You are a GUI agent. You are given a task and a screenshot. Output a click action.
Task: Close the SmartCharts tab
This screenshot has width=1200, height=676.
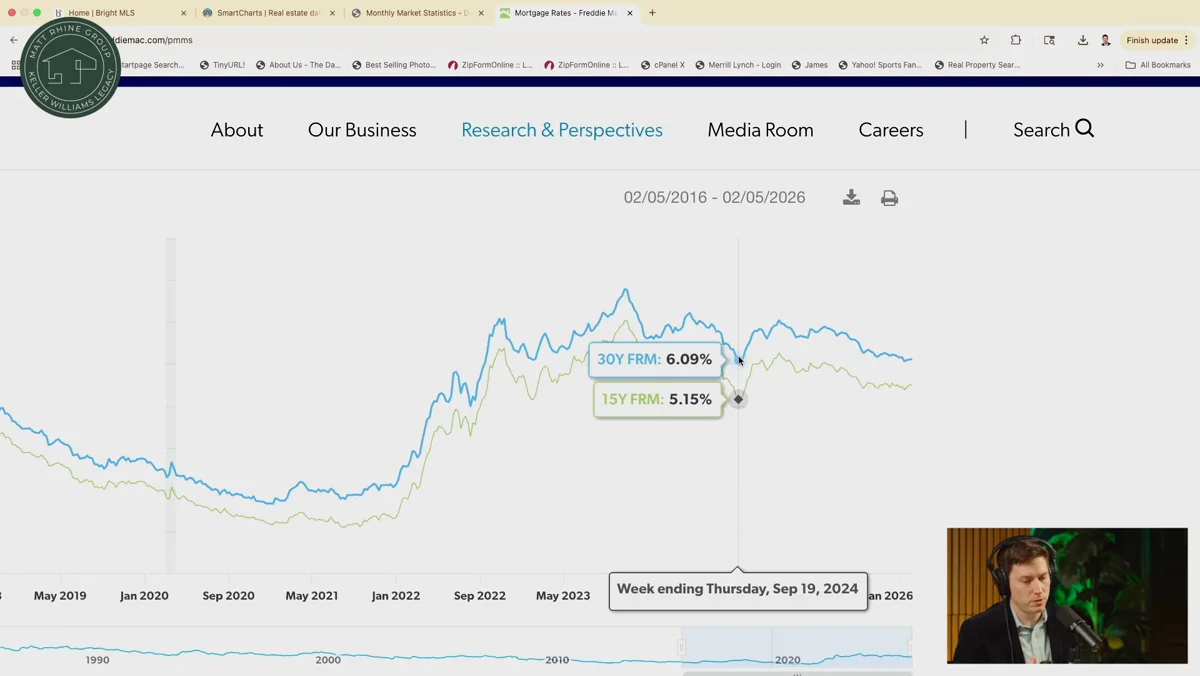pyautogui.click(x=332, y=13)
